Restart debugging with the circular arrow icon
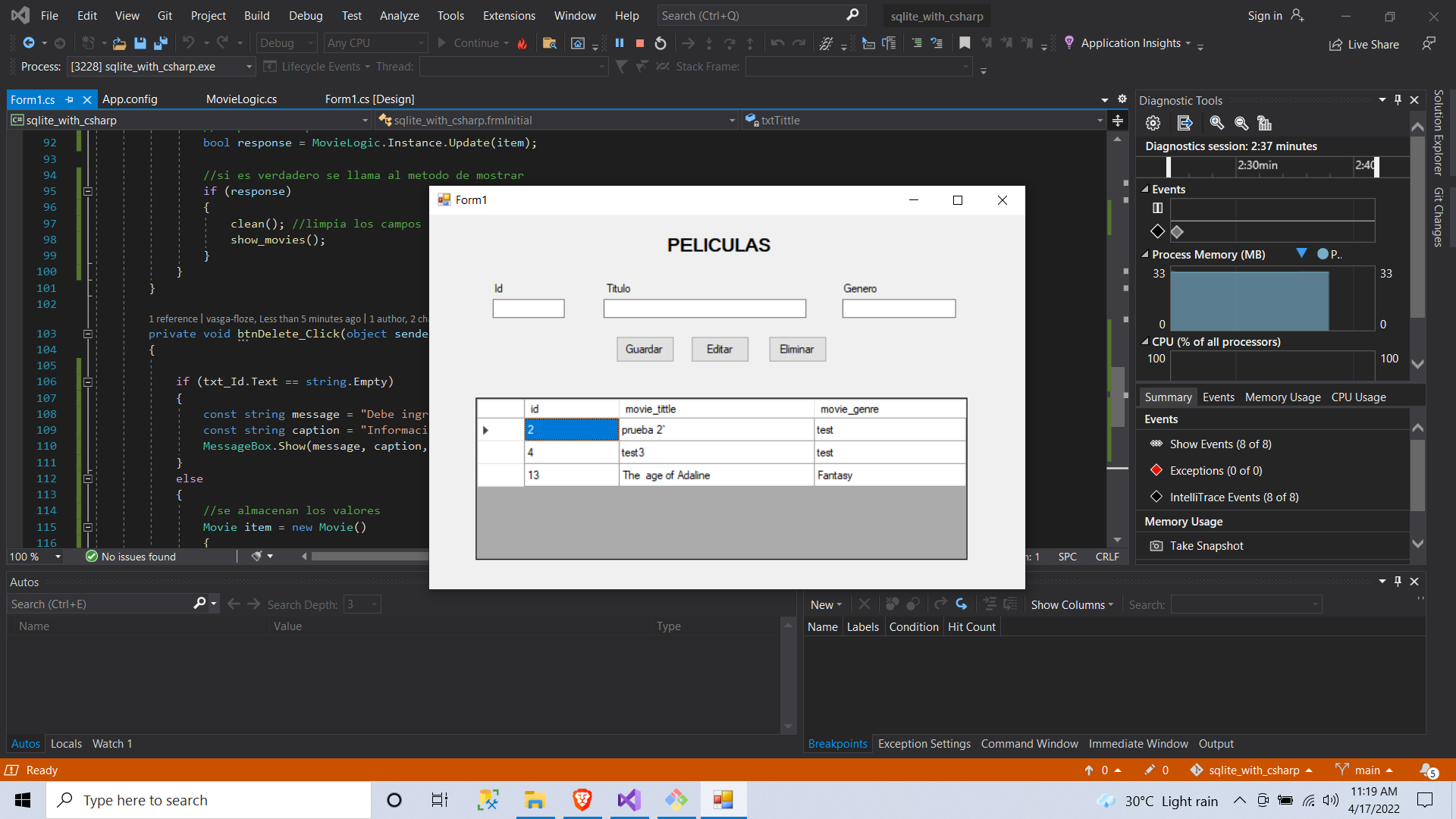Viewport: 1456px width, 819px height. click(x=661, y=43)
